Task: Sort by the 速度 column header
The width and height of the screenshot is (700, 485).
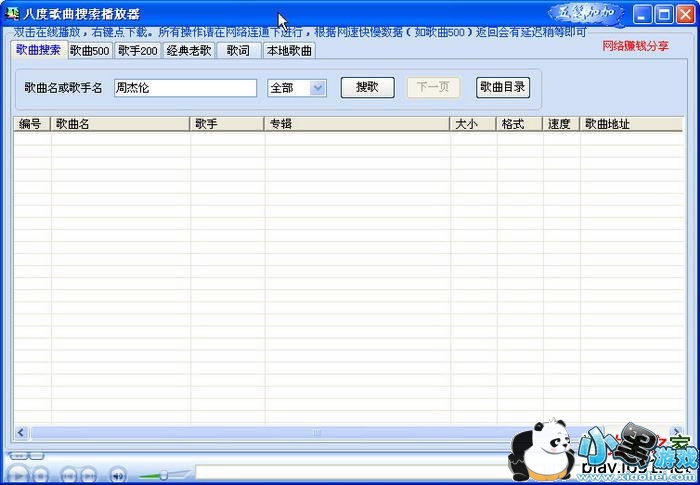Action: [x=561, y=124]
